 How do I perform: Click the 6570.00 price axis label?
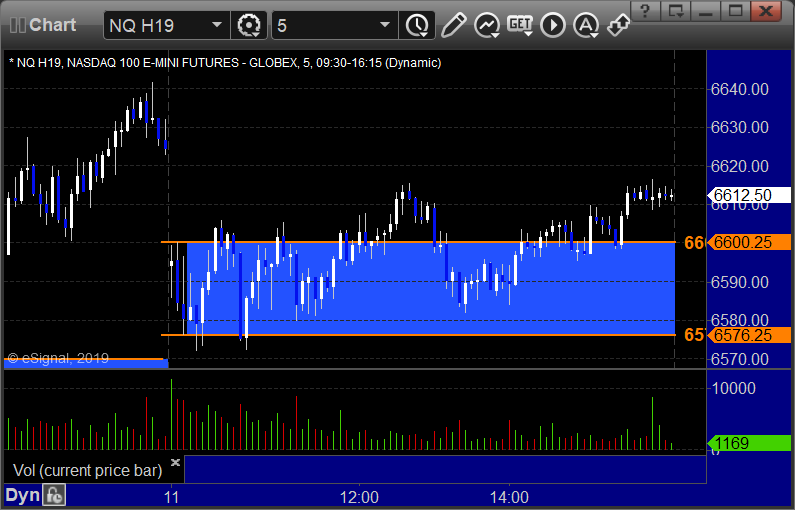[x=740, y=359]
